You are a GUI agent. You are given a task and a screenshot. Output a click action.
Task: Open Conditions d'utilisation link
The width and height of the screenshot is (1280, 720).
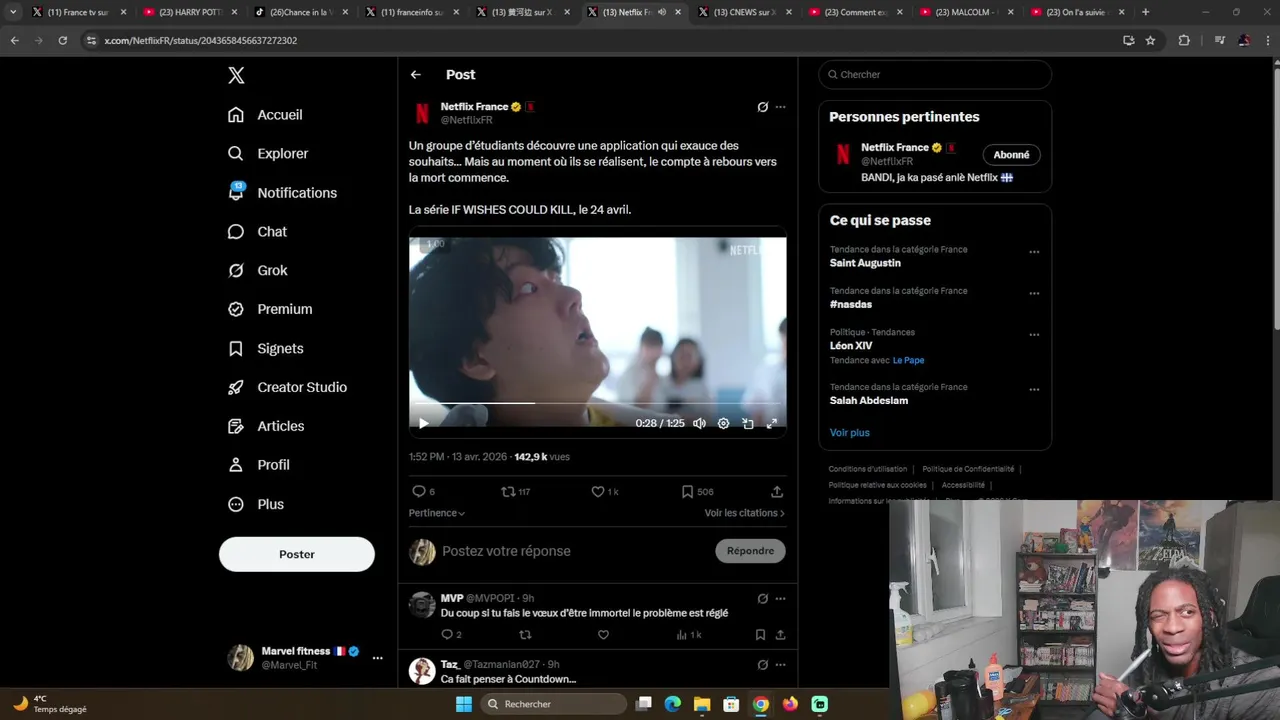(x=868, y=469)
